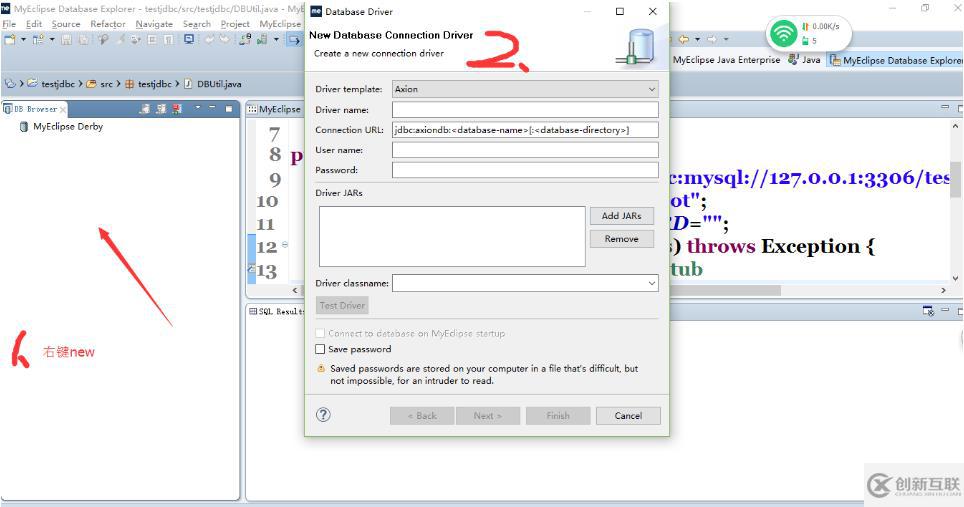
Task: Minimize the SQL Results panel
Action: pyautogui.click(x=945, y=310)
